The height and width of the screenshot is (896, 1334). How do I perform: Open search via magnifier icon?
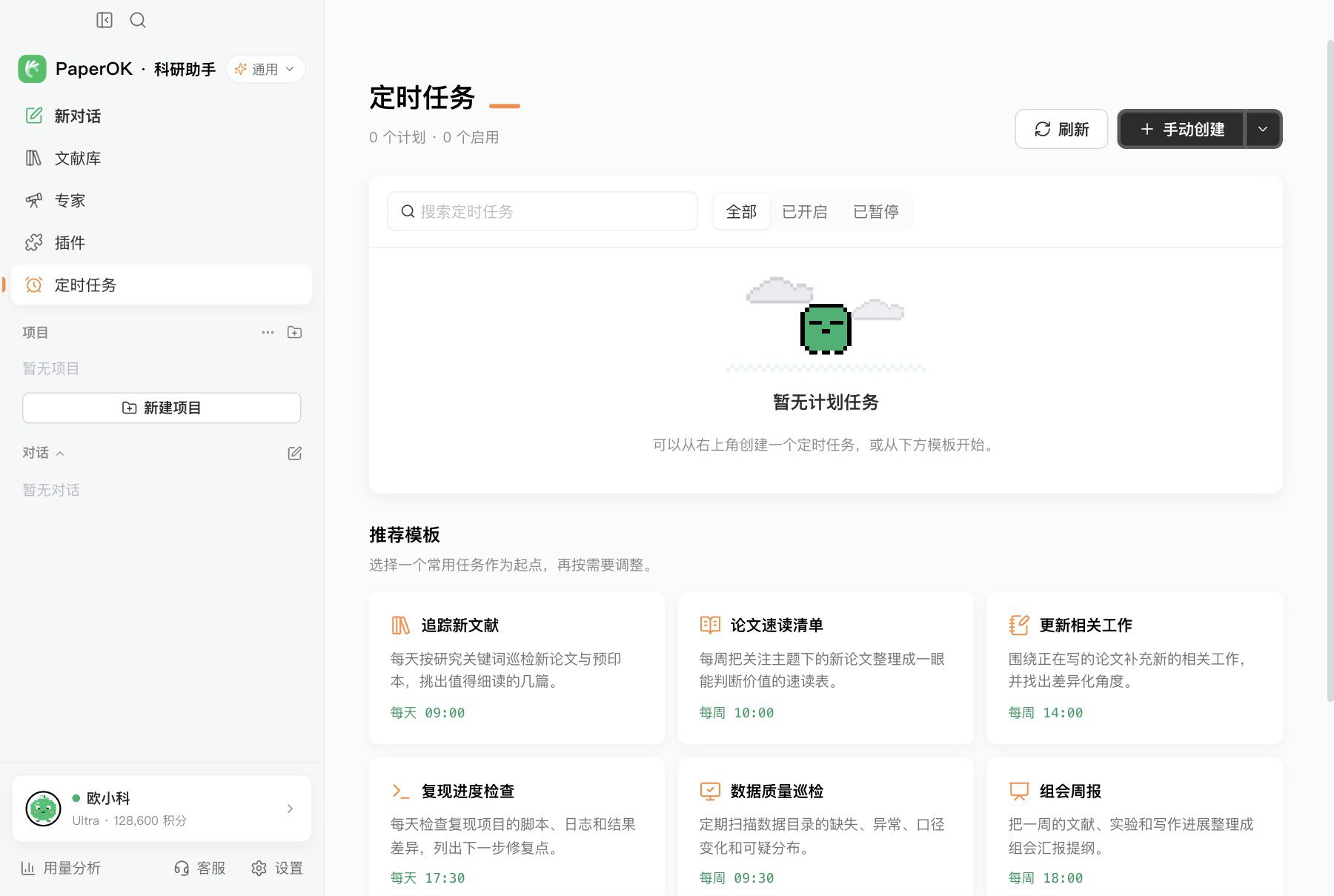click(138, 20)
